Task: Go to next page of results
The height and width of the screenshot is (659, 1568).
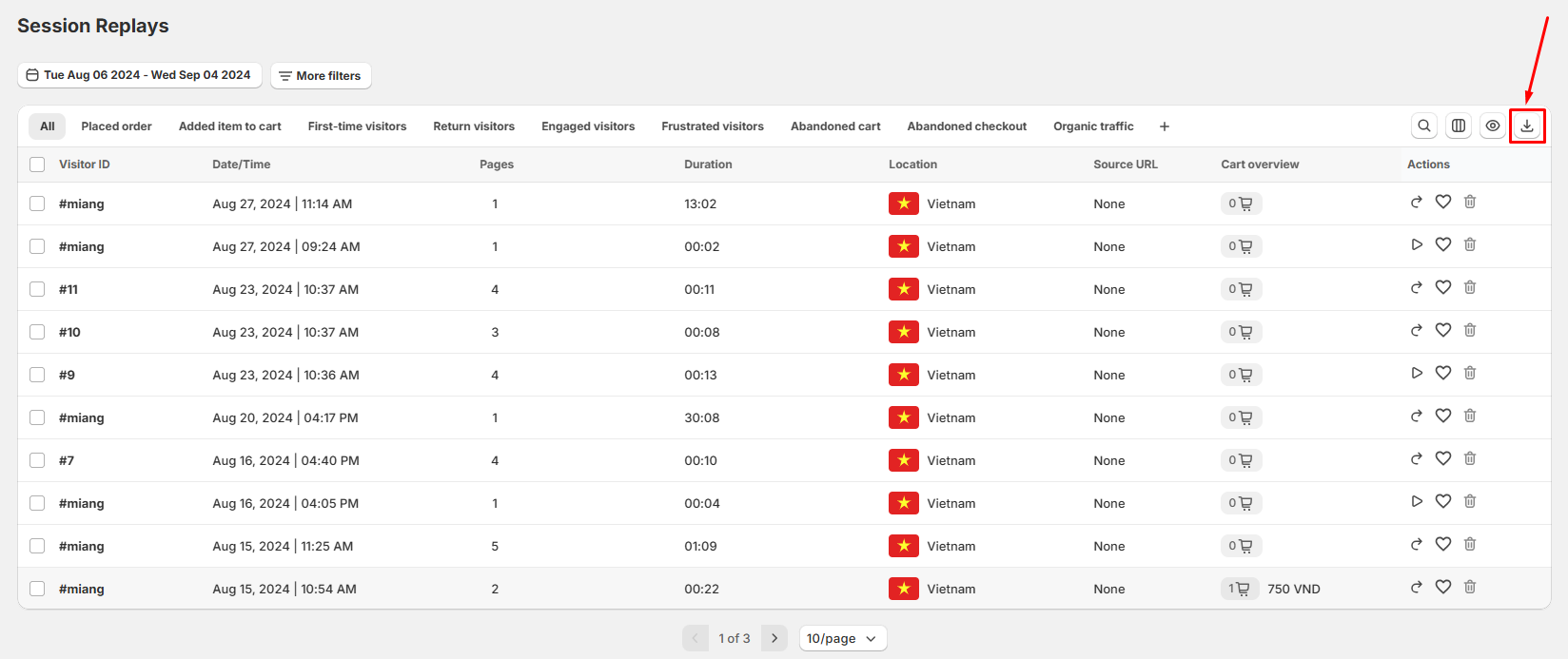Action: pyautogui.click(x=775, y=638)
